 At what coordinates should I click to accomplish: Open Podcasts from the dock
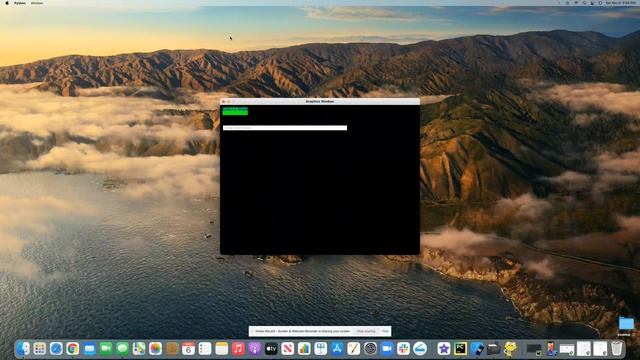[x=255, y=349]
